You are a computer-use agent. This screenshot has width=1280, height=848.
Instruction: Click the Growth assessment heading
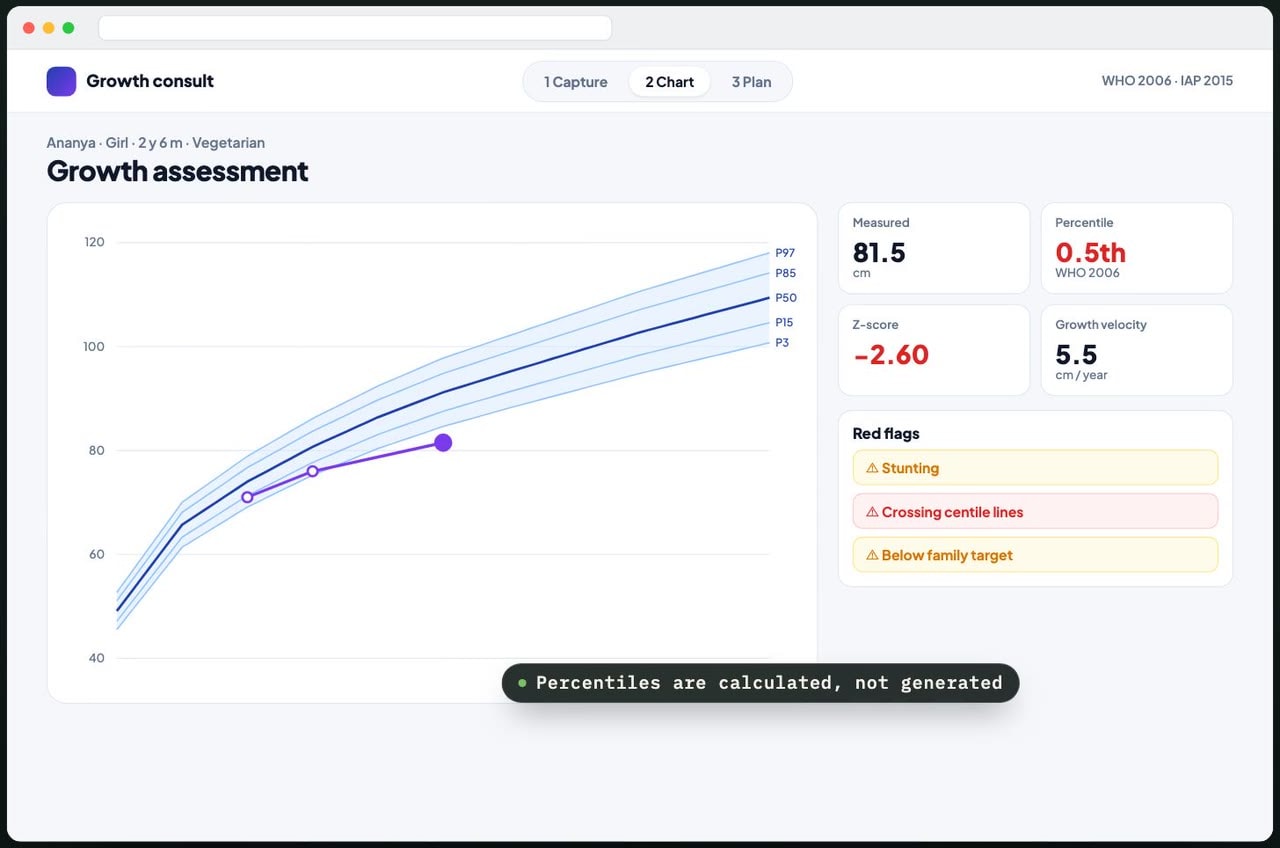pyautogui.click(x=178, y=171)
